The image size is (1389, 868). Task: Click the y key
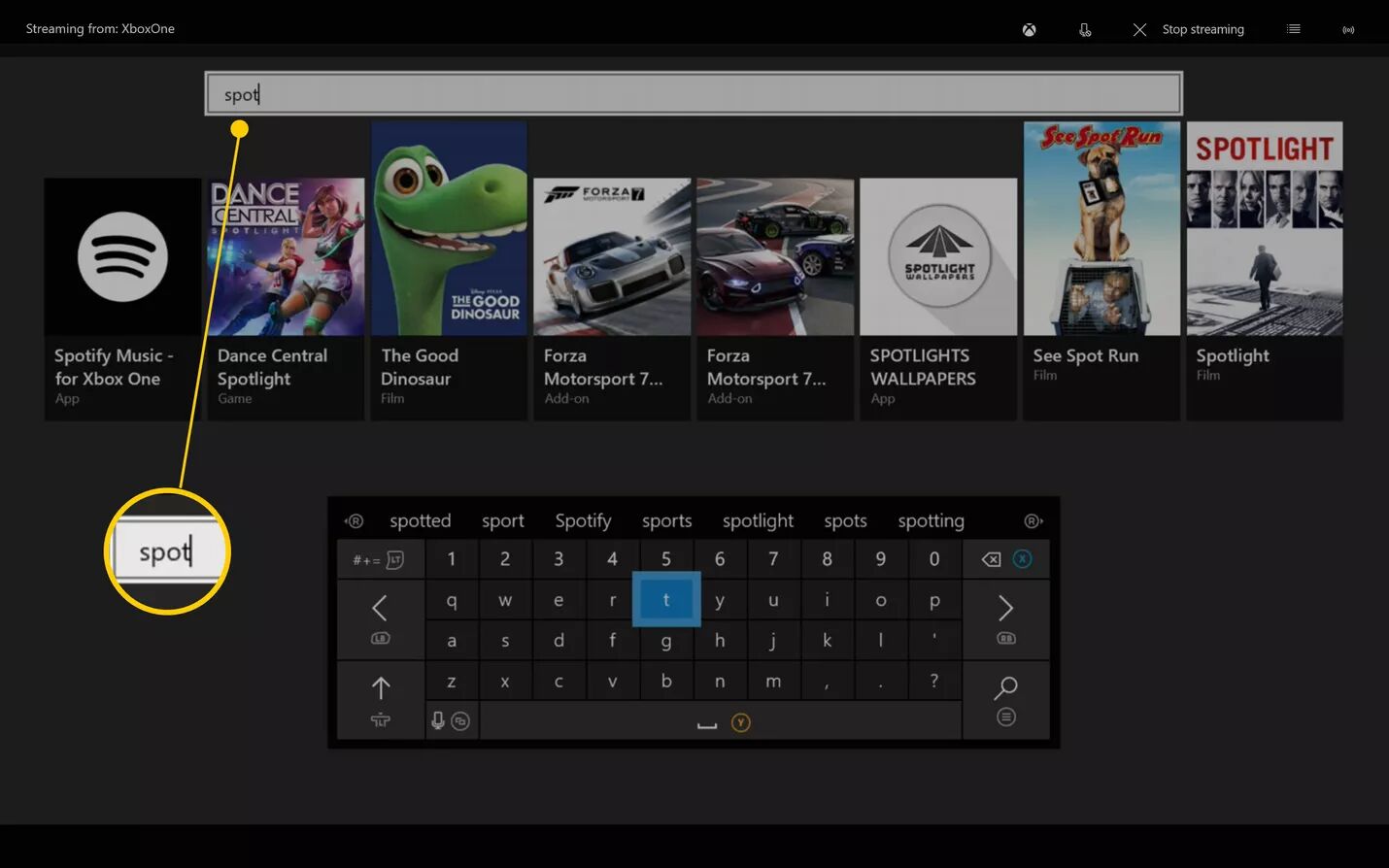[720, 600]
